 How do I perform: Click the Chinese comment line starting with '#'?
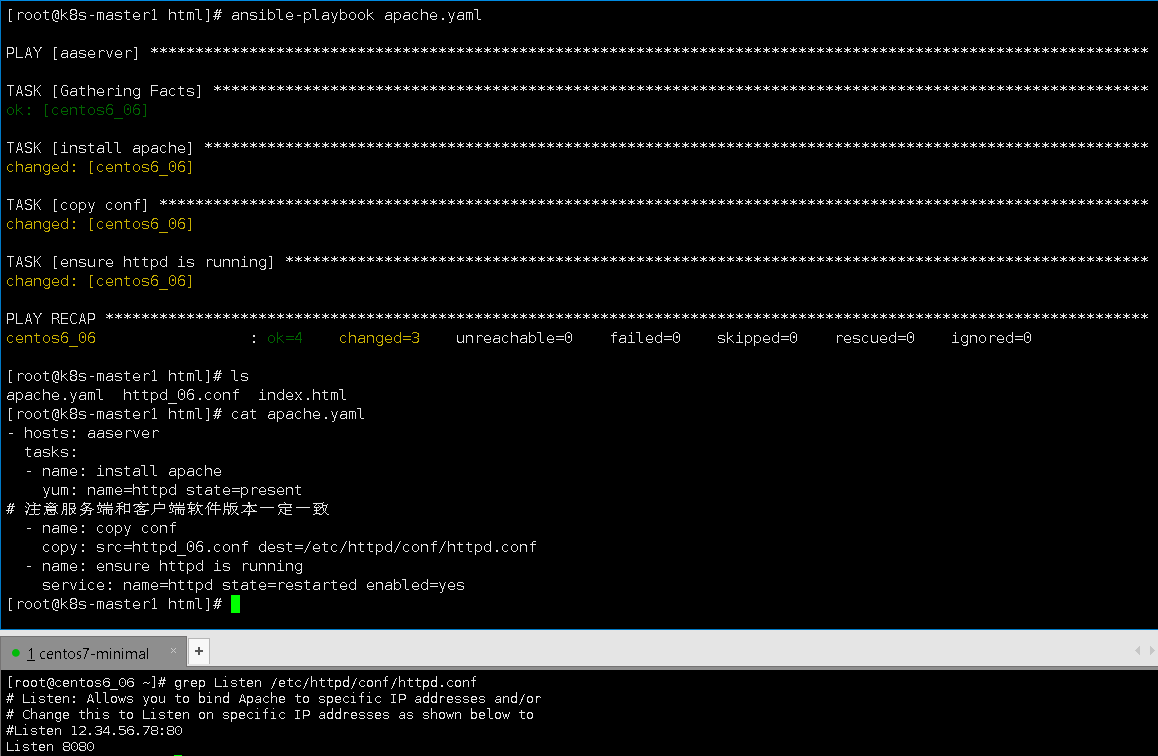pos(168,509)
